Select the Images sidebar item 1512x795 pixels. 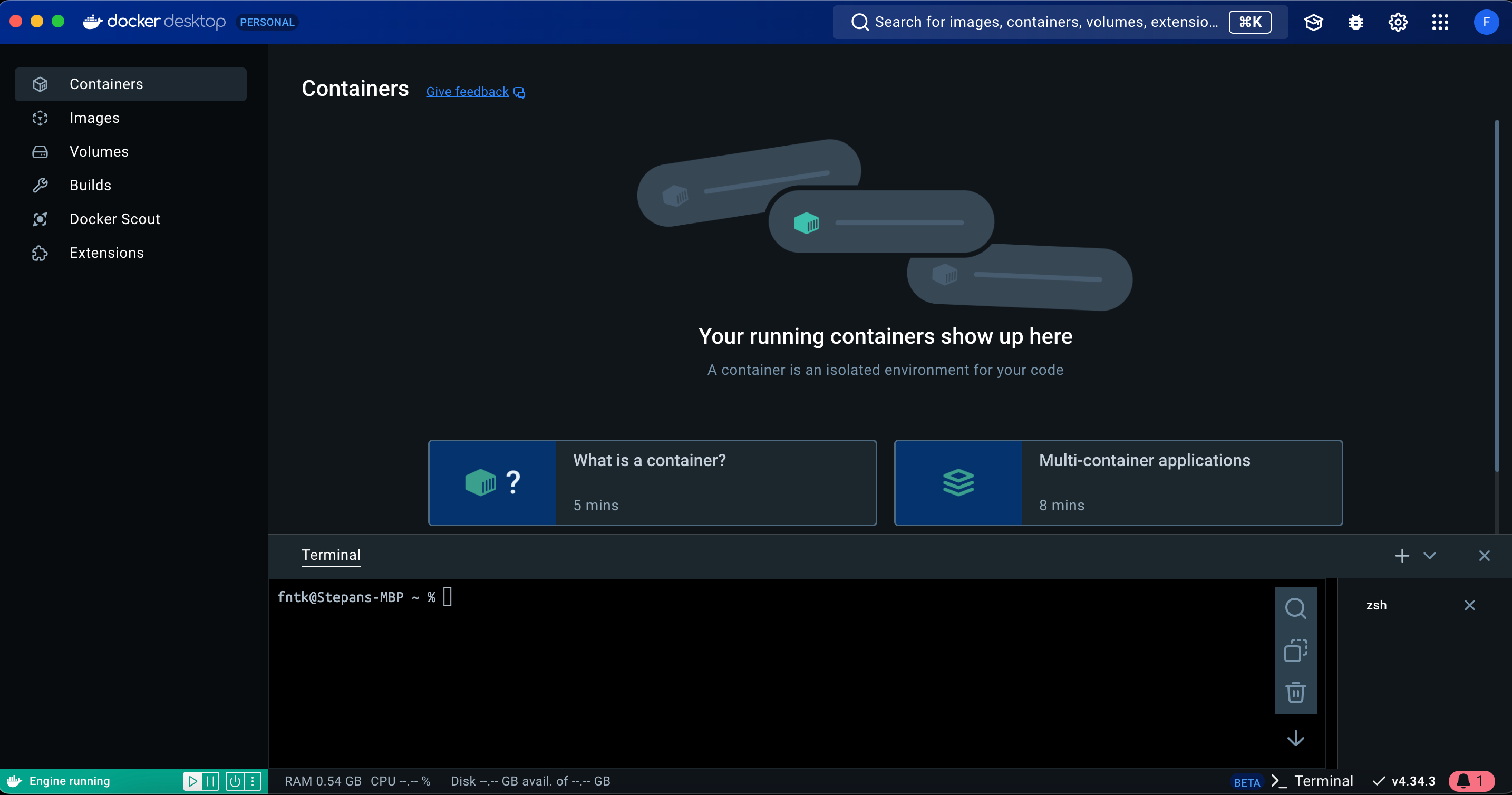click(95, 118)
